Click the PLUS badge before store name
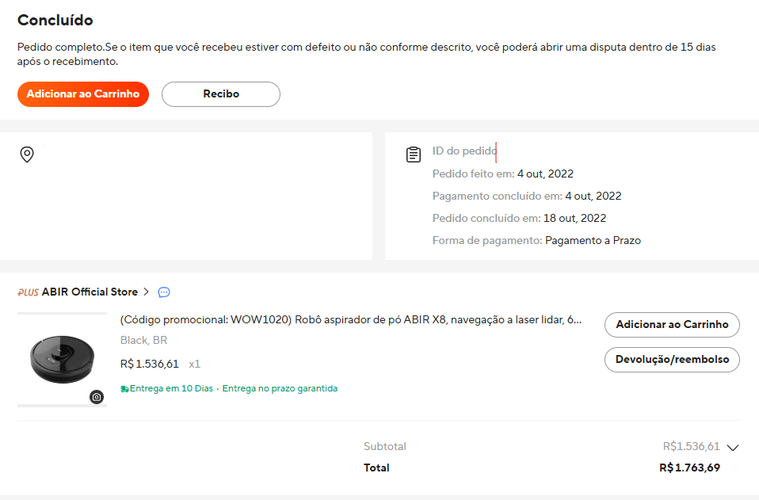 pyautogui.click(x=28, y=292)
